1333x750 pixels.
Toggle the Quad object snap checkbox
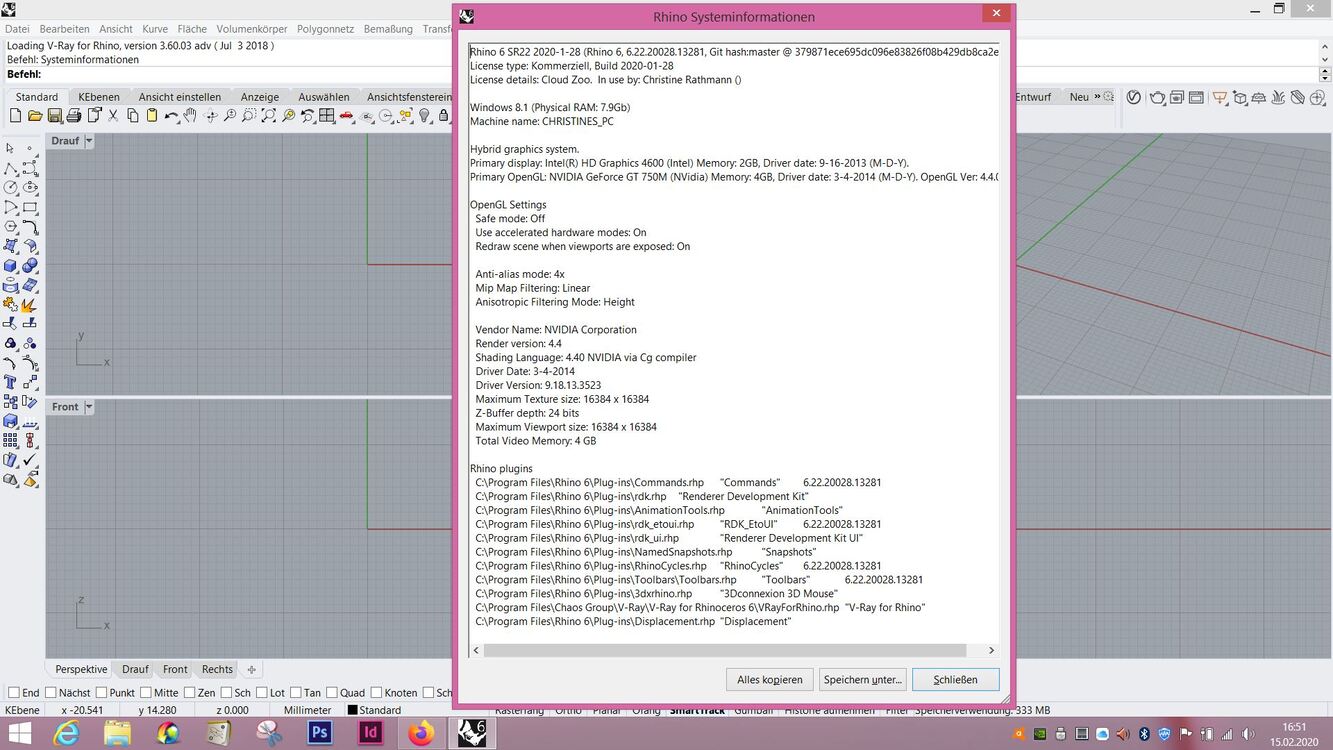(332, 692)
